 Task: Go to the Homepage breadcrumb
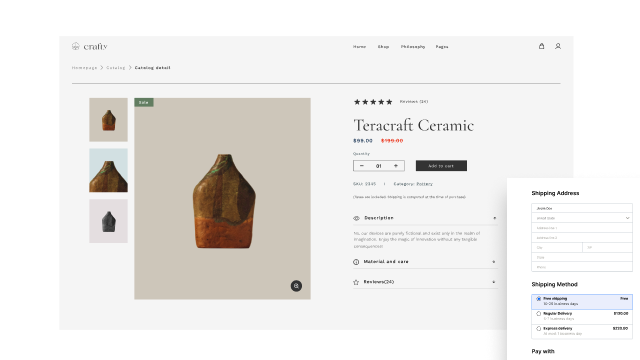point(84,68)
